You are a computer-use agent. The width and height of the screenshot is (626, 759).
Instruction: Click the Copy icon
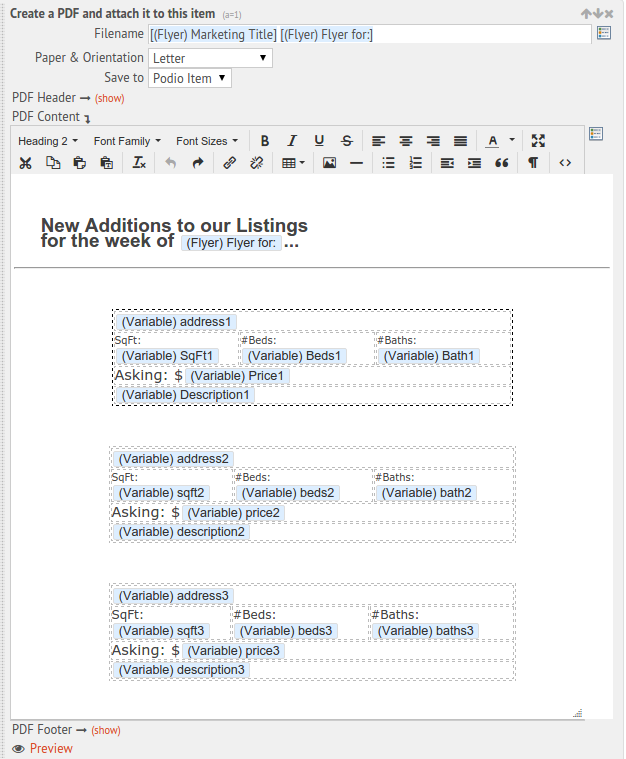[52, 163]
